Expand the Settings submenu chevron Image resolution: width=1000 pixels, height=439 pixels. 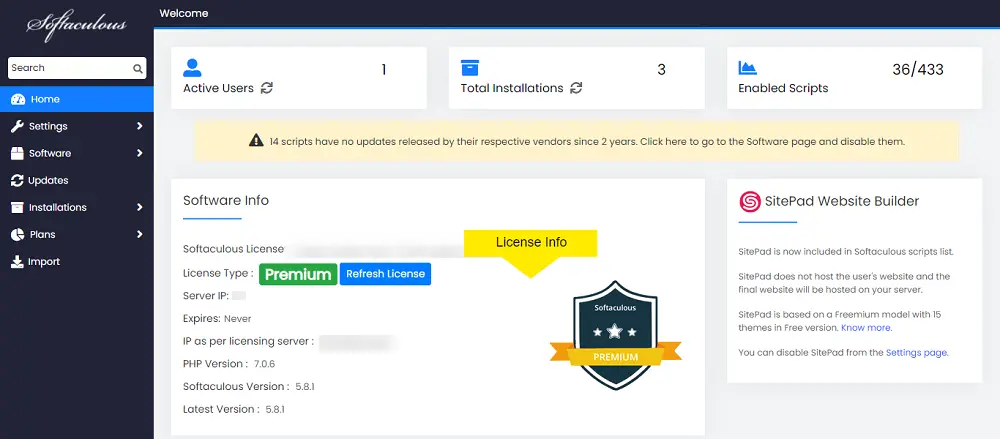[x=139, y=126]
